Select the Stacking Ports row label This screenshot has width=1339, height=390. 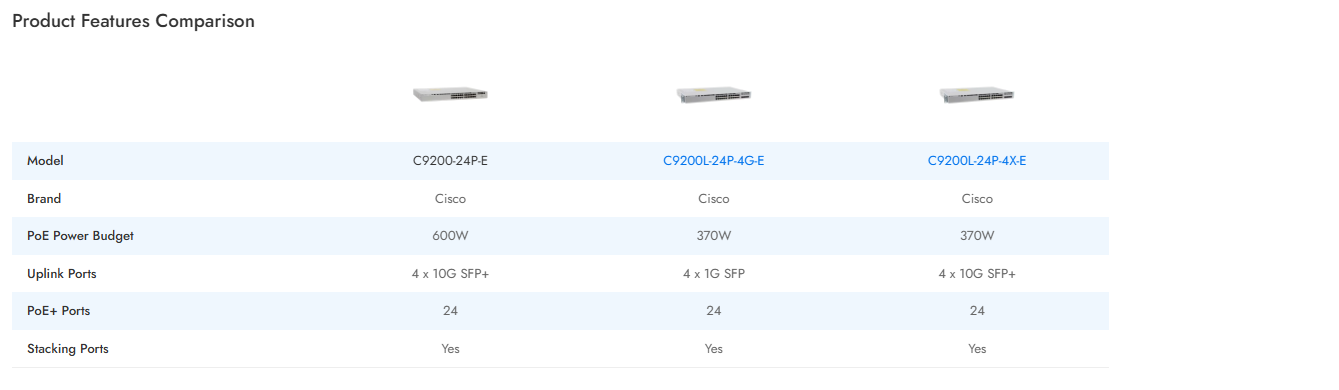(x=68, y=349)
